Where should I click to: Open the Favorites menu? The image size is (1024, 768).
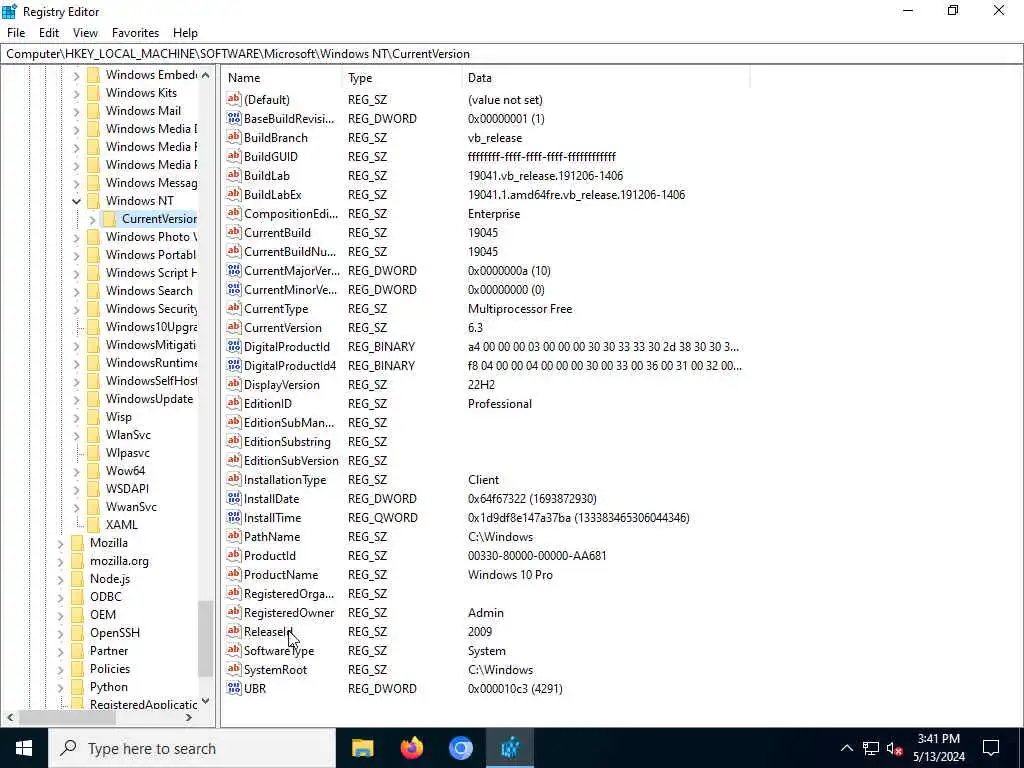click(135, 33)
